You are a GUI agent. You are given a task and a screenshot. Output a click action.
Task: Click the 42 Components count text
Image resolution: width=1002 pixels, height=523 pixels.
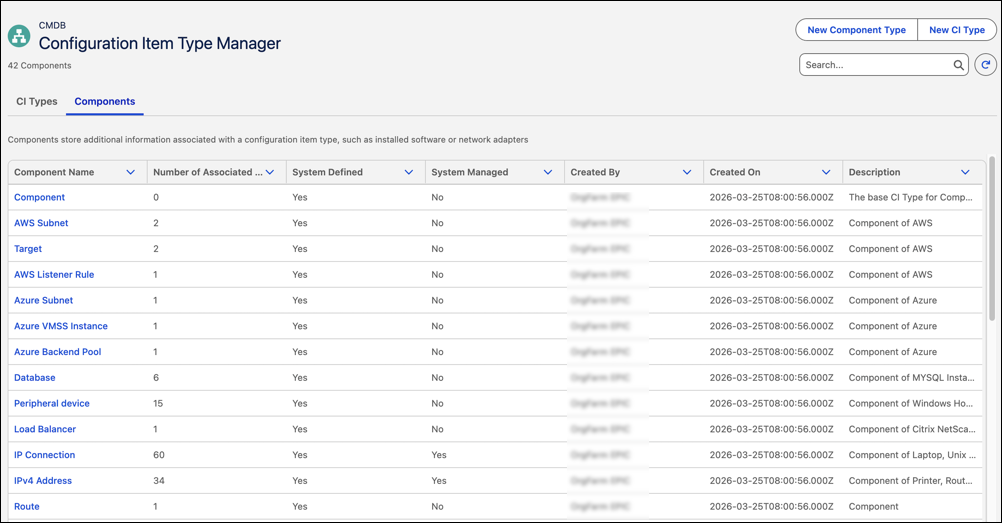pos(40,65)
